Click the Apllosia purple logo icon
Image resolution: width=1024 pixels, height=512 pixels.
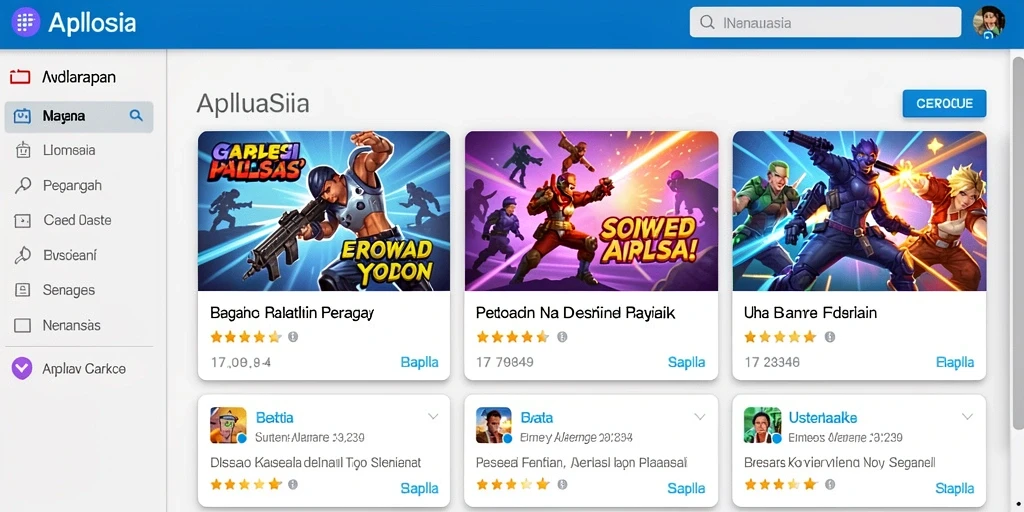pyautogui.click(x=25, y=22)
